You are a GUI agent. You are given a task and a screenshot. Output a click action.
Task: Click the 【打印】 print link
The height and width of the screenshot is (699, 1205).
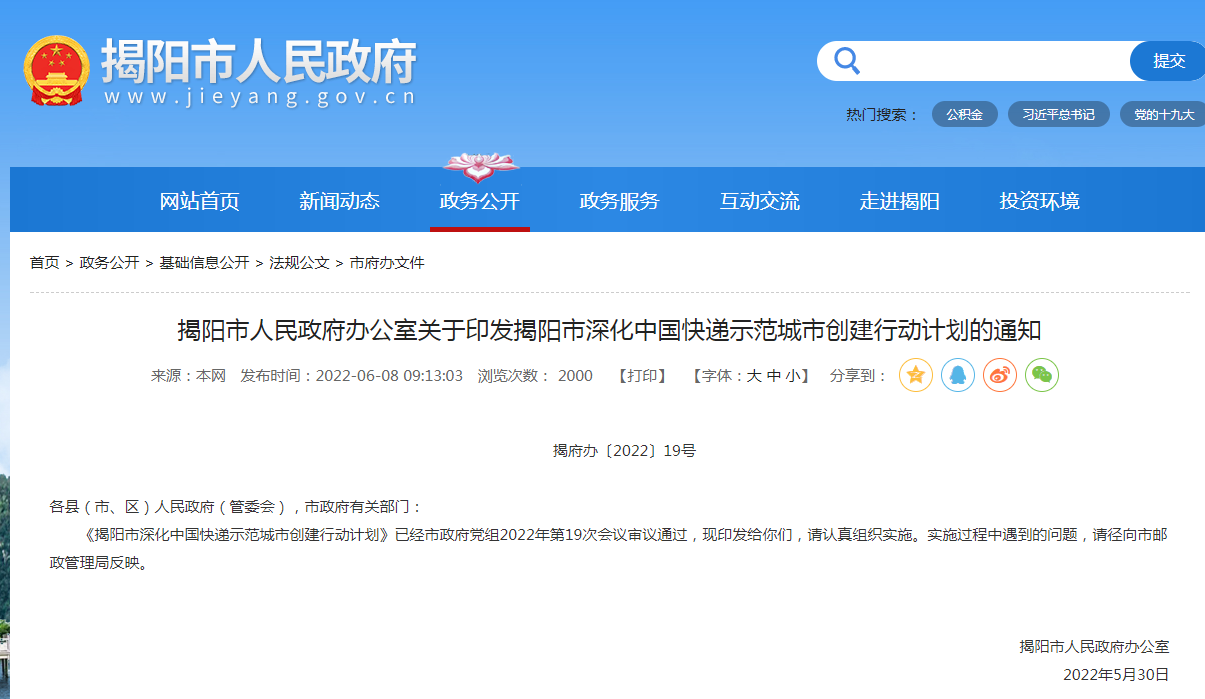pyautogui.click(x=642, y=376)
